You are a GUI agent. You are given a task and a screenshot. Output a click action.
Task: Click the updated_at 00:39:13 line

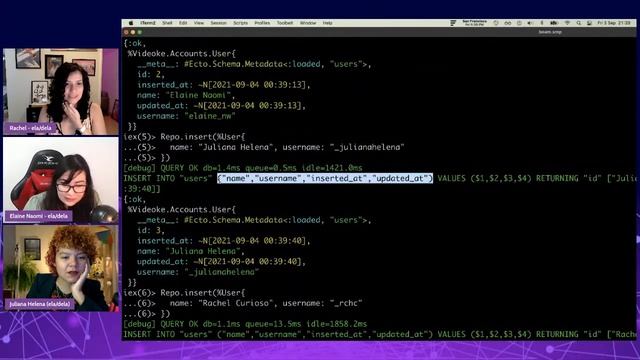click(x=221, y=106)
